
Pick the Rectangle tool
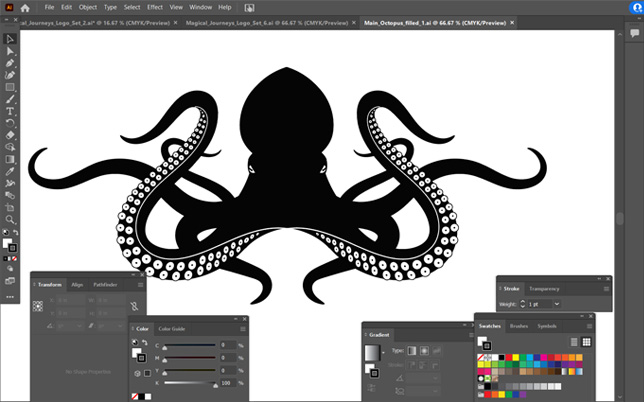[10, 87]
